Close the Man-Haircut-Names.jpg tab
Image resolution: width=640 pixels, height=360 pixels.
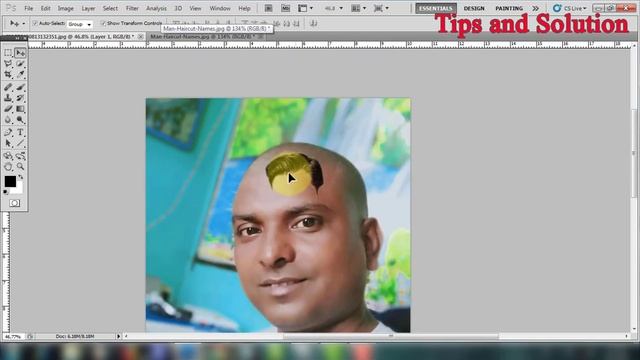tap(260, 37)
